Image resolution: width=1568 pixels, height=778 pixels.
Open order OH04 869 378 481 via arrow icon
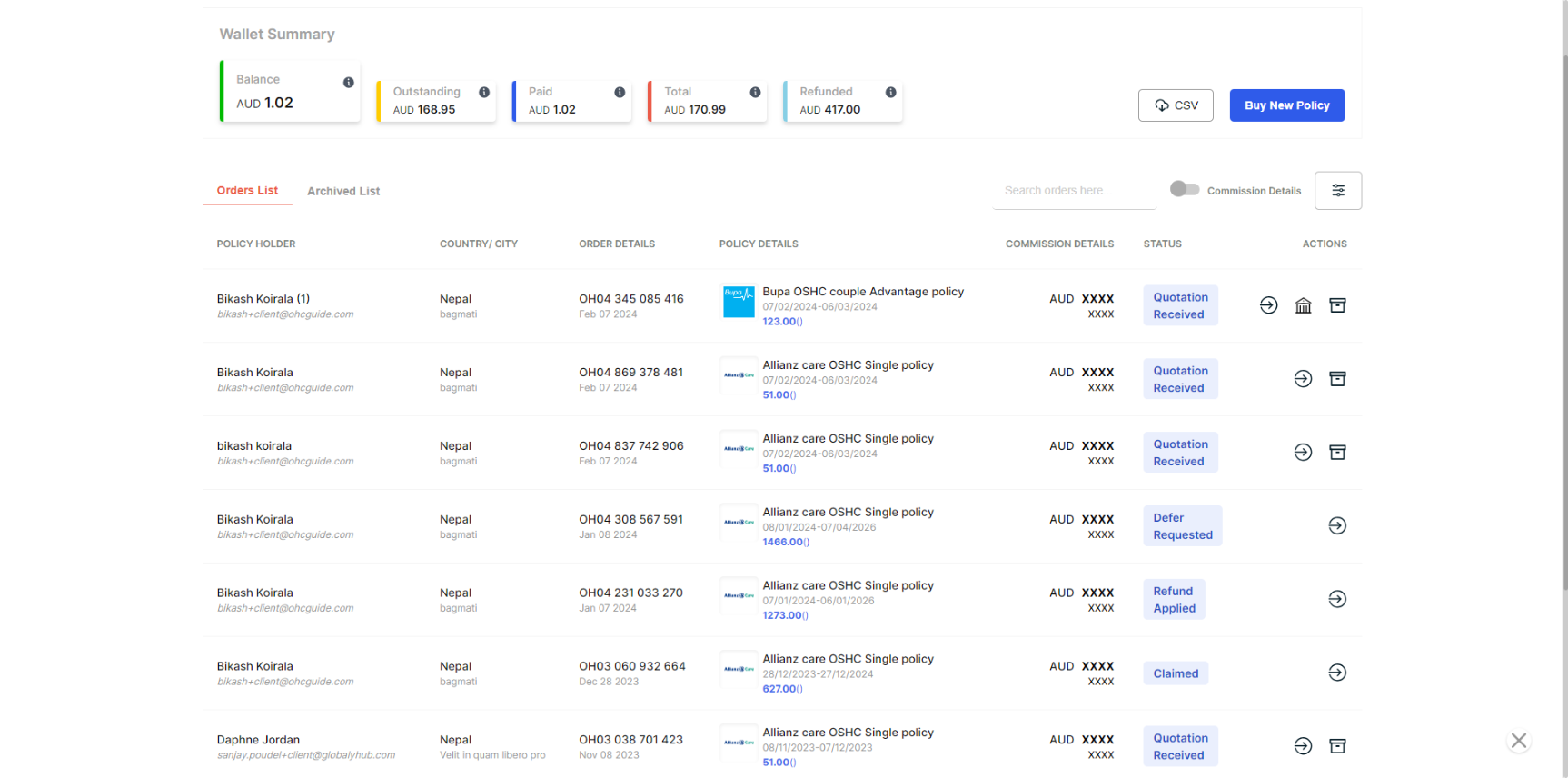(x=1304, y=379)
